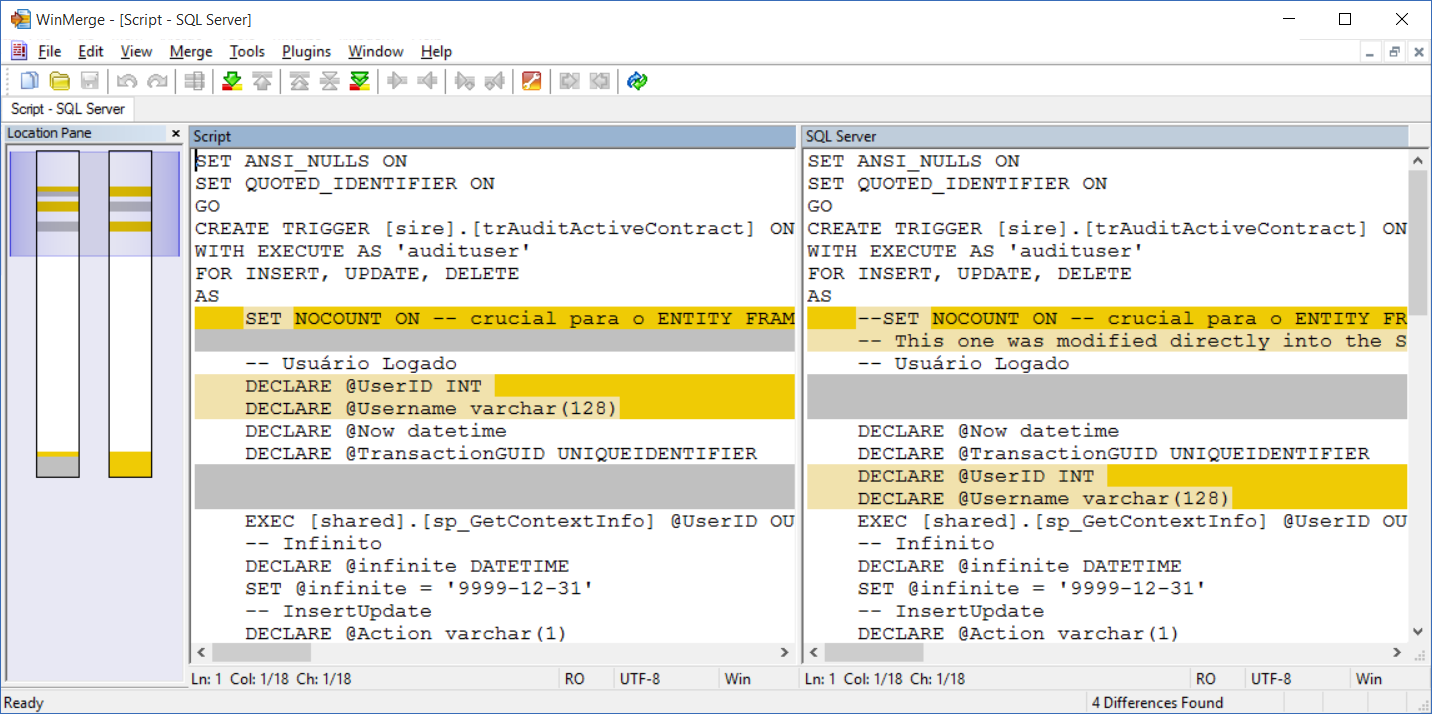Minimize the inner document window
The image size is (1432, 714).
click(x=1369, y=52)
